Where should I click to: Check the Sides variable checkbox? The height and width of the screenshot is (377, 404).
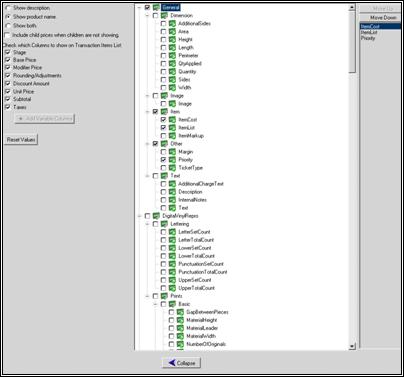(163, 80)
